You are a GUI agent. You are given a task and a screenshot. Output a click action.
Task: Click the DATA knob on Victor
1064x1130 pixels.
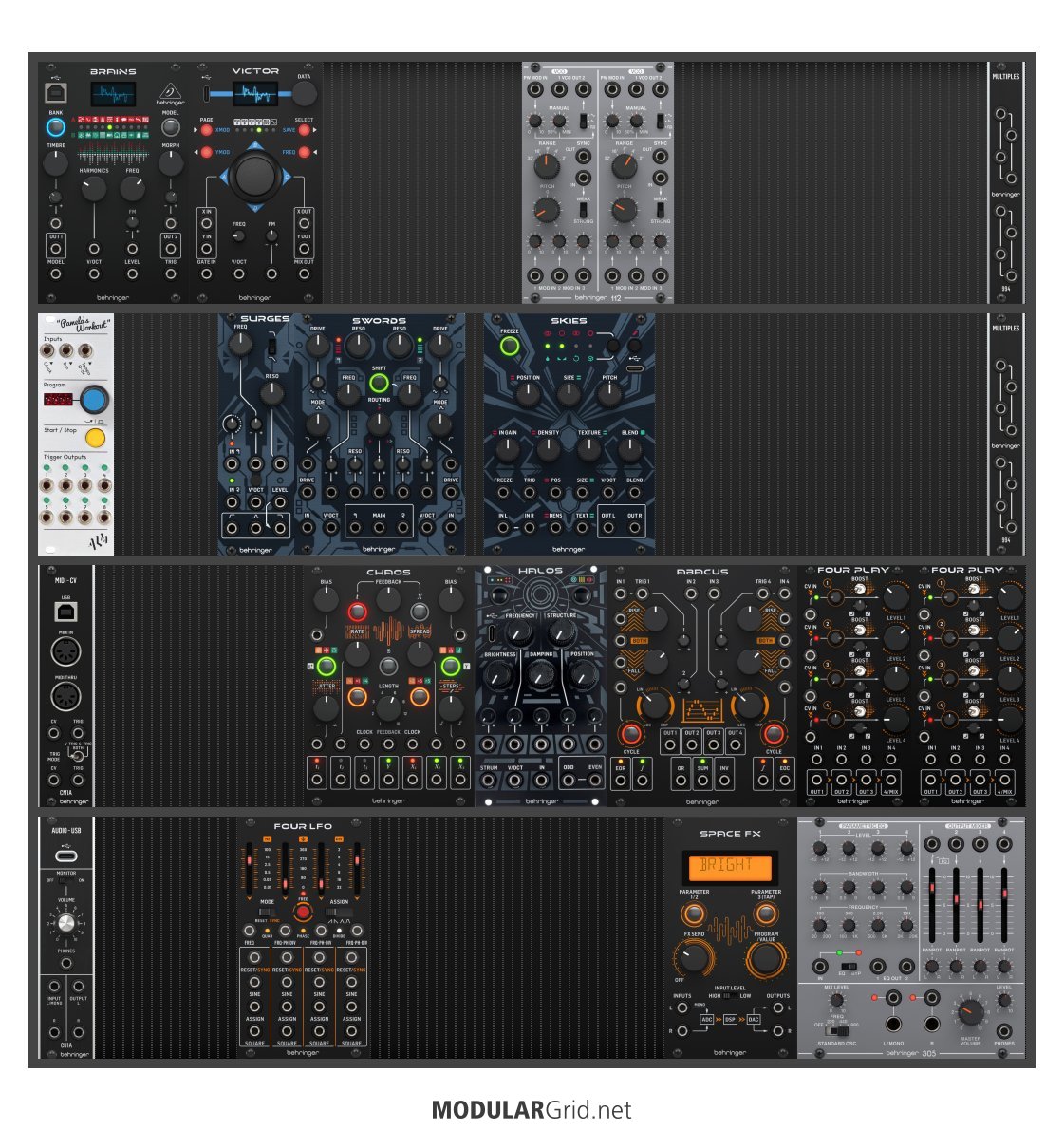tap(304, 93)
